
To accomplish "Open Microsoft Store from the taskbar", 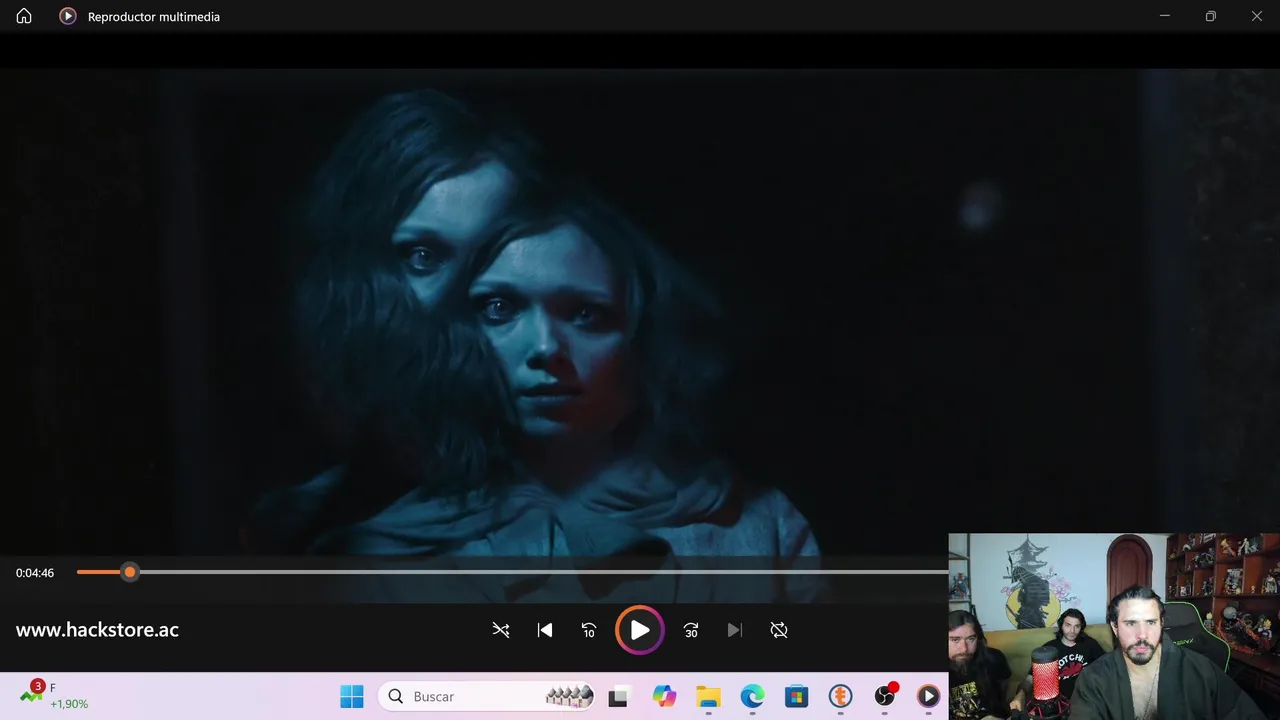I will coord(796,697).
